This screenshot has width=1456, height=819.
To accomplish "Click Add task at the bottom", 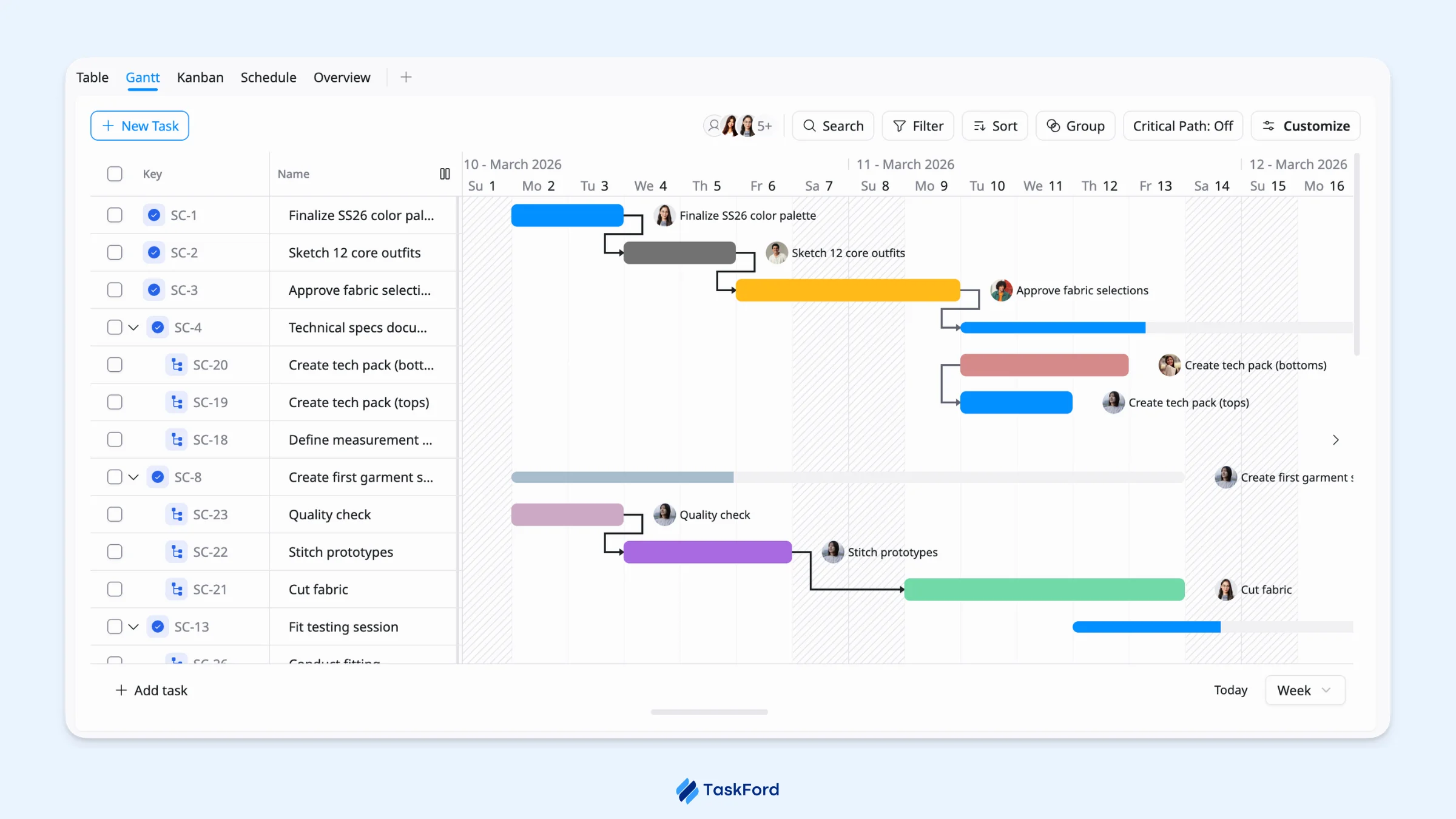I will 151,690.
